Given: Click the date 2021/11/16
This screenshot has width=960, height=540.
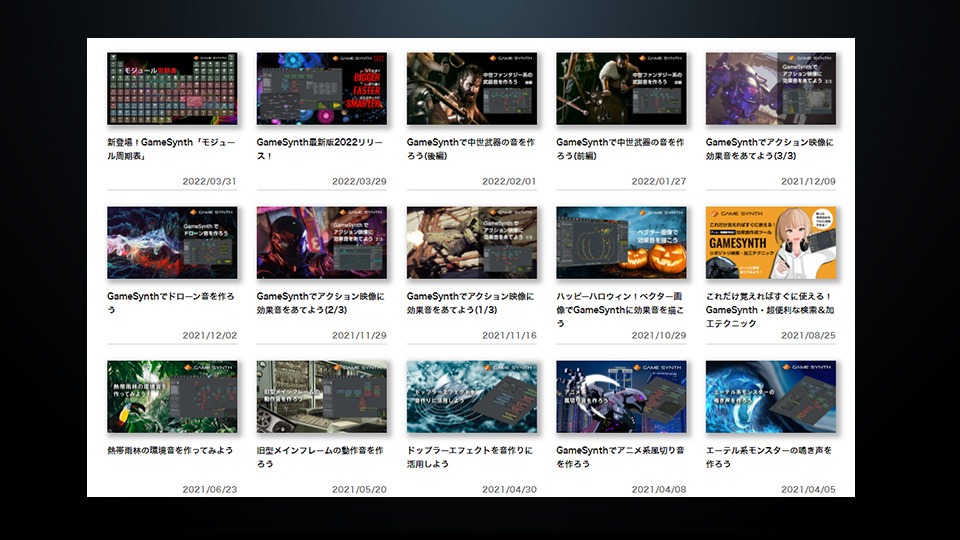Looking at the screenshot, I should [x=509, y=336].
